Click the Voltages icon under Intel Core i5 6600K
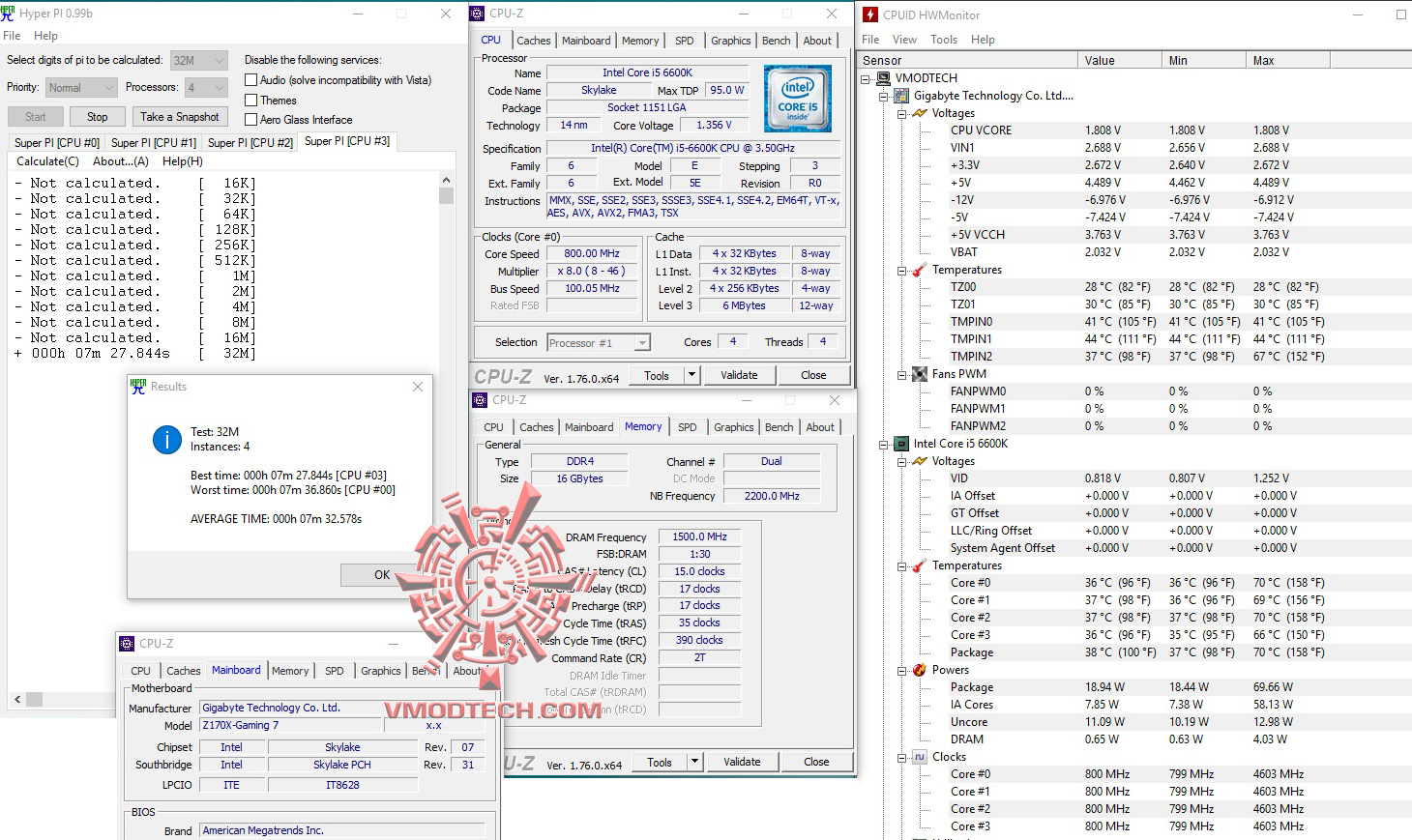 click(x=920, y=461)
